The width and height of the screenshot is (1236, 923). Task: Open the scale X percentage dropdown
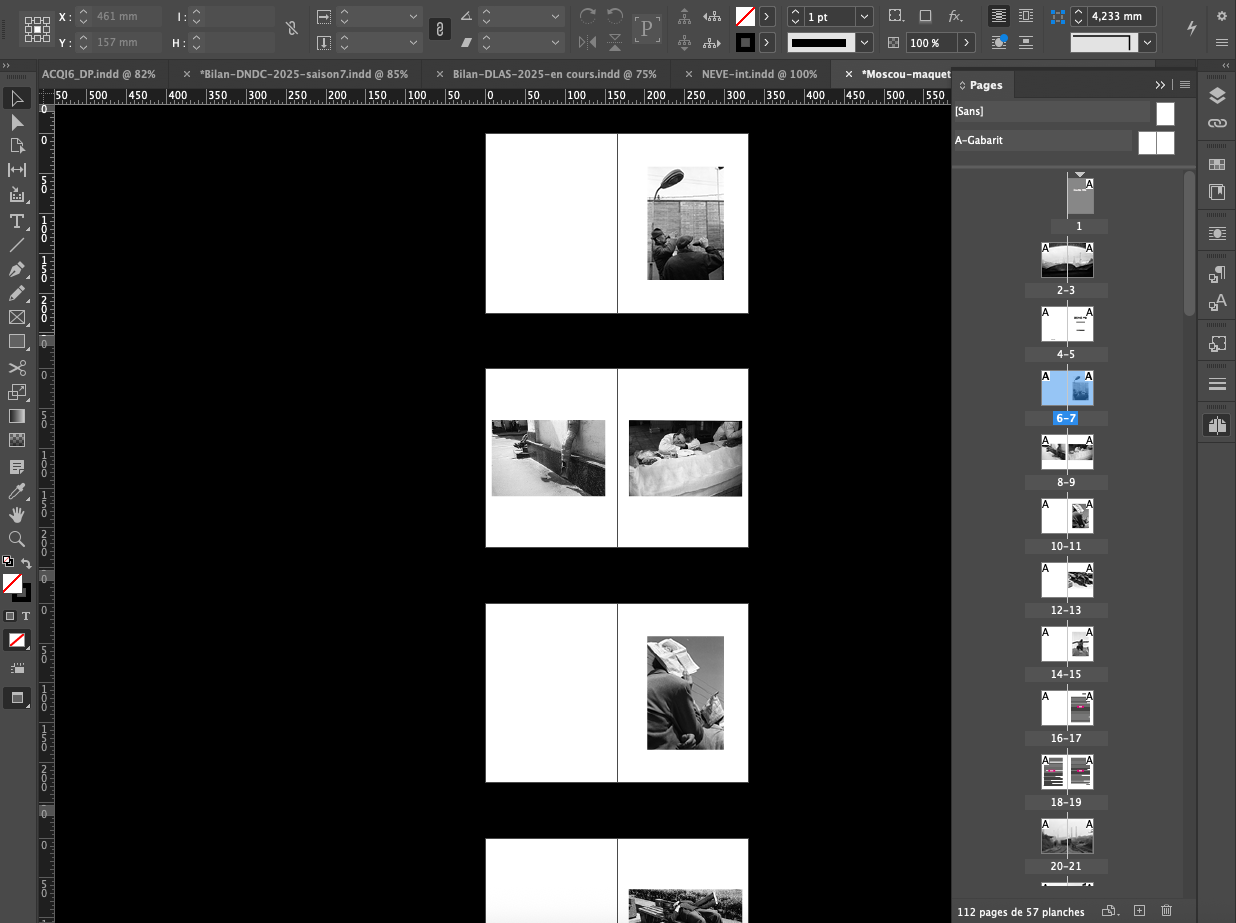tap(413, 17)
